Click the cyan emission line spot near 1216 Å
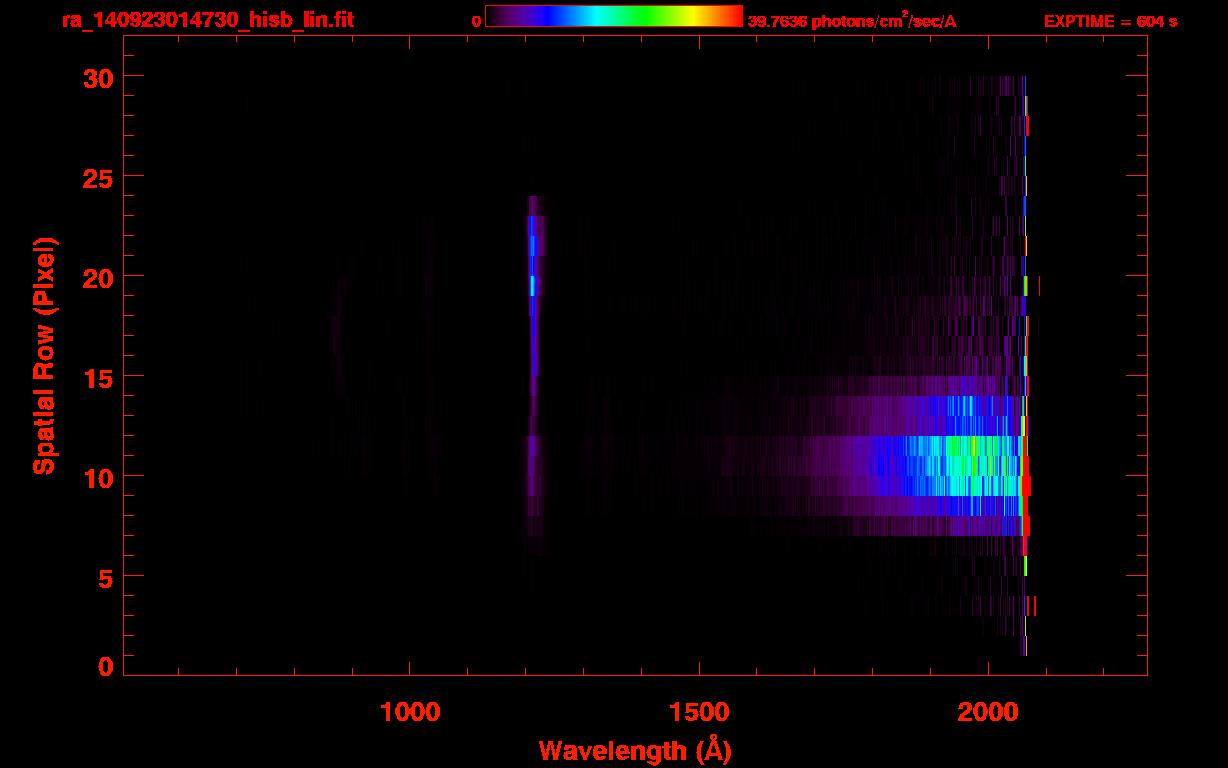The width and height of the screenshot is (1228, 768). pyautogui.click(x=532, y=286)
